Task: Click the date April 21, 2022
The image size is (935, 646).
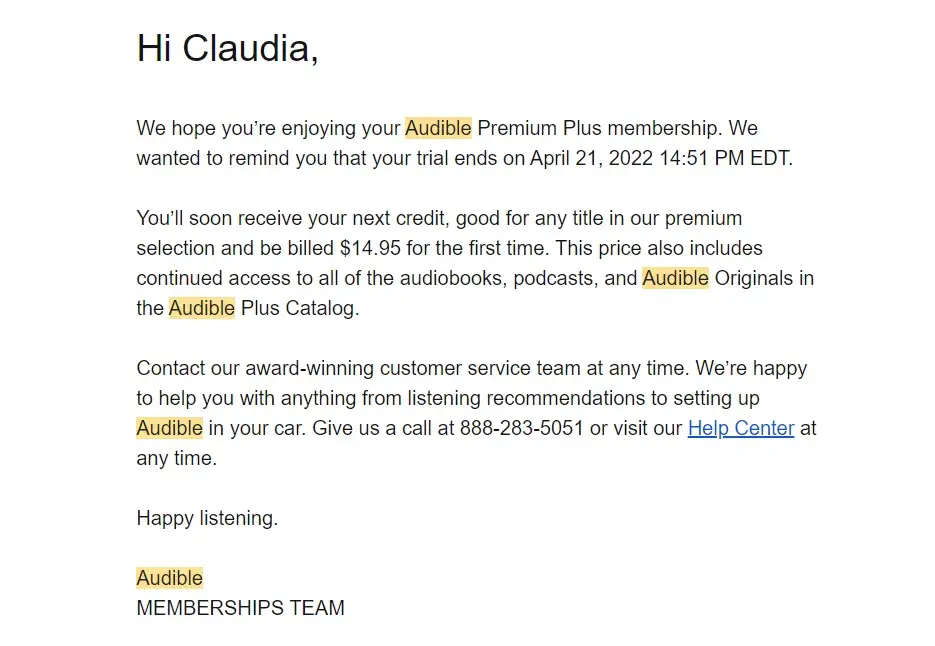Action: coord(592,159)
